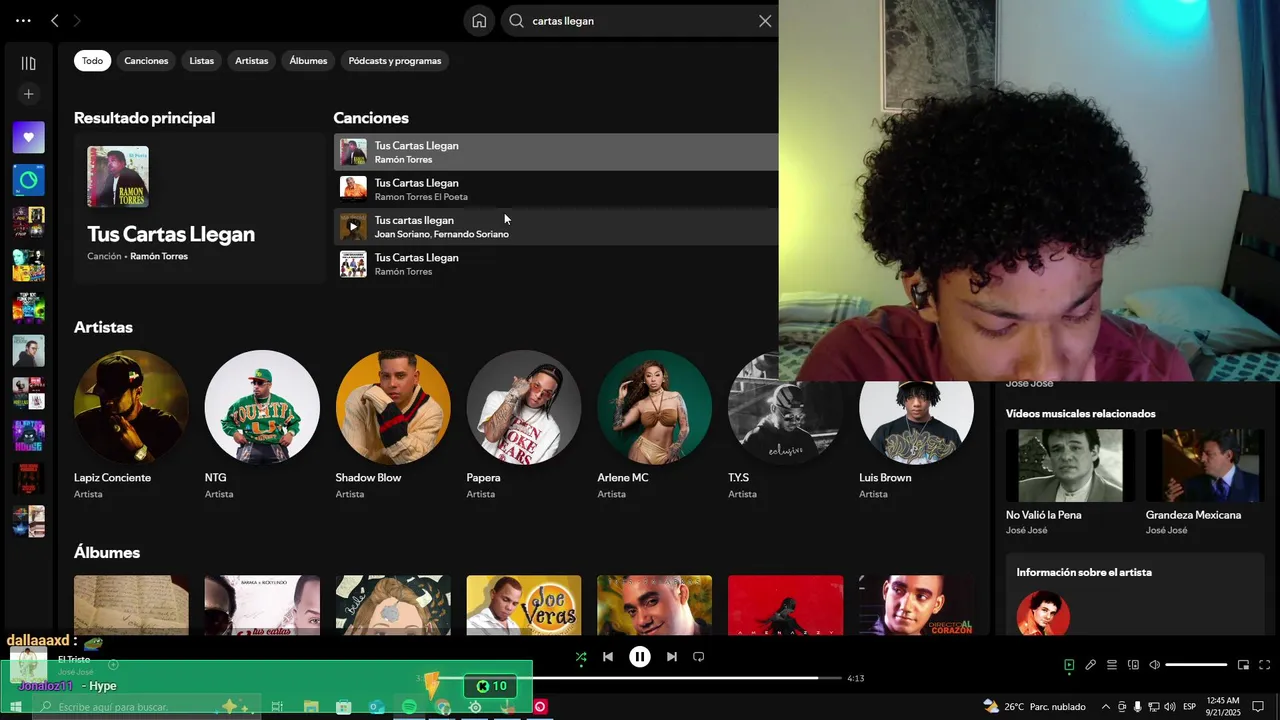Screen dimensions: 1280x720
Task: Open Liked Songs heart playlist in sidebar
Action: [x=29, y=138]
